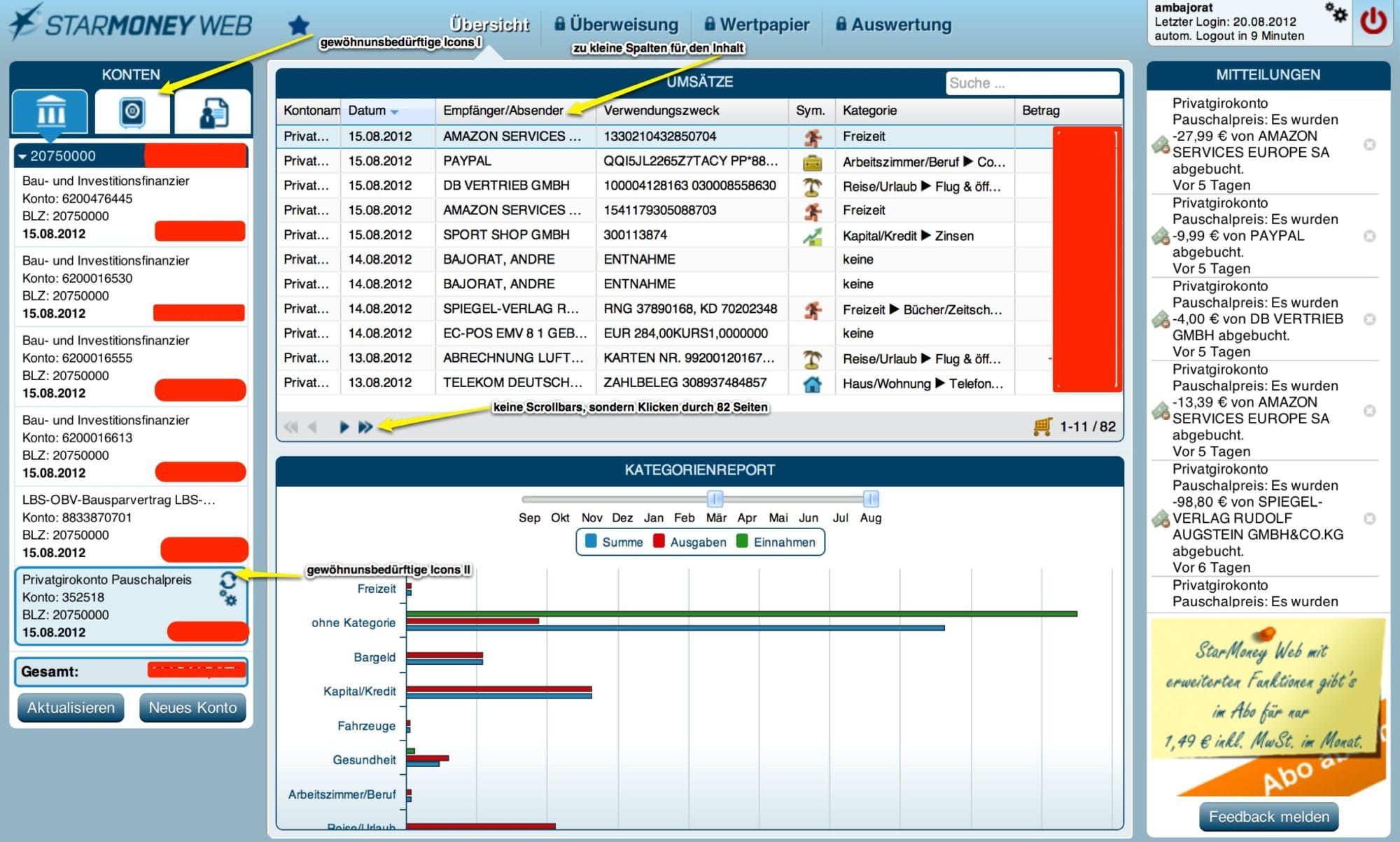
Task: Click money icon on the -4,00 € DB VERTRIEB message
Action: 1161,320
